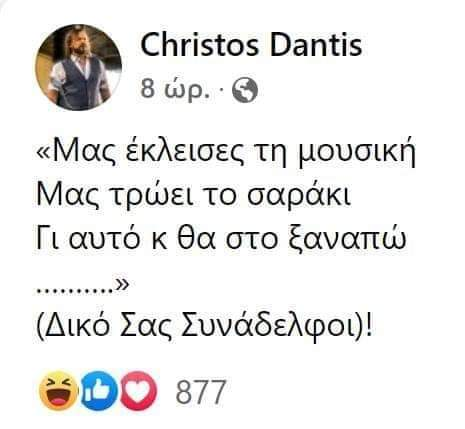Screen dimensions: 465x429
Task: Click the surname 'Dantis' in the header
Action: pos(316,45)
